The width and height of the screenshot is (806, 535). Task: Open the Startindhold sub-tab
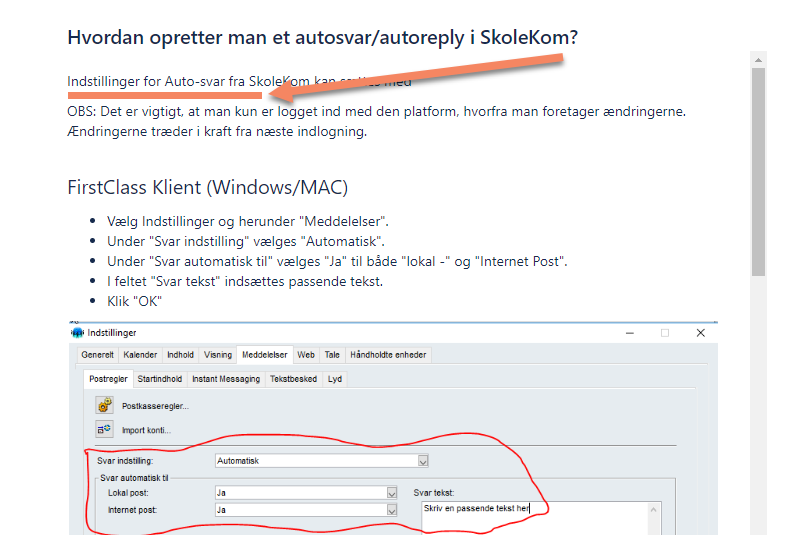point(160,379)
